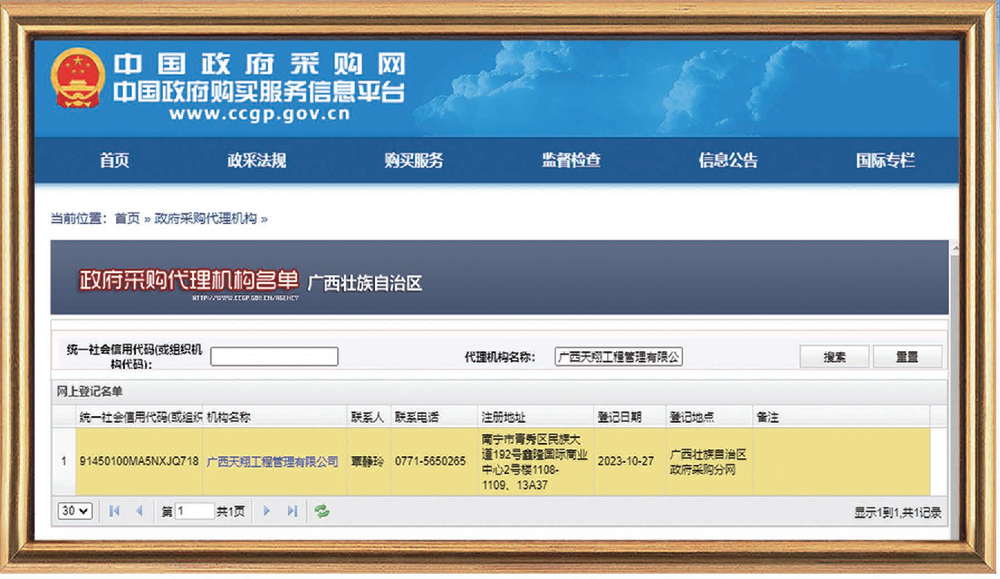
Task: Click the 搜索 search button
Action: (834, 356)
